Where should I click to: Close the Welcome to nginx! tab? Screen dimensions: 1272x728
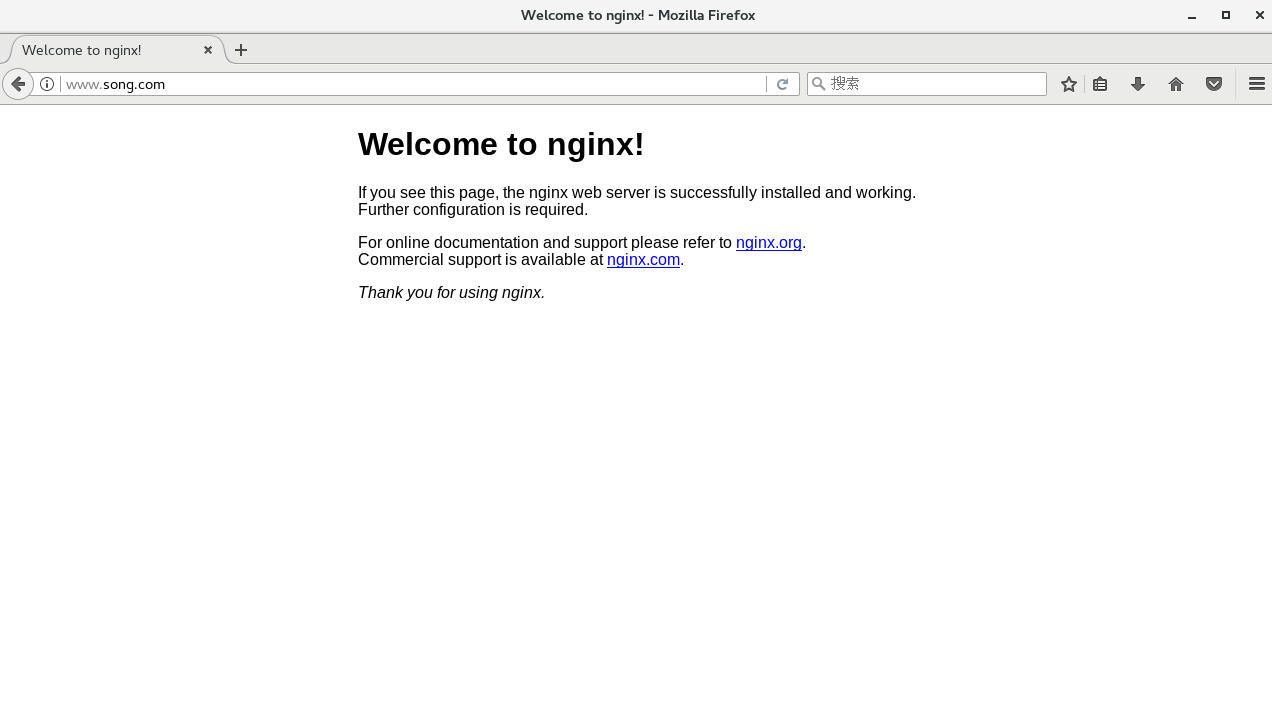[x=208, y=50]
